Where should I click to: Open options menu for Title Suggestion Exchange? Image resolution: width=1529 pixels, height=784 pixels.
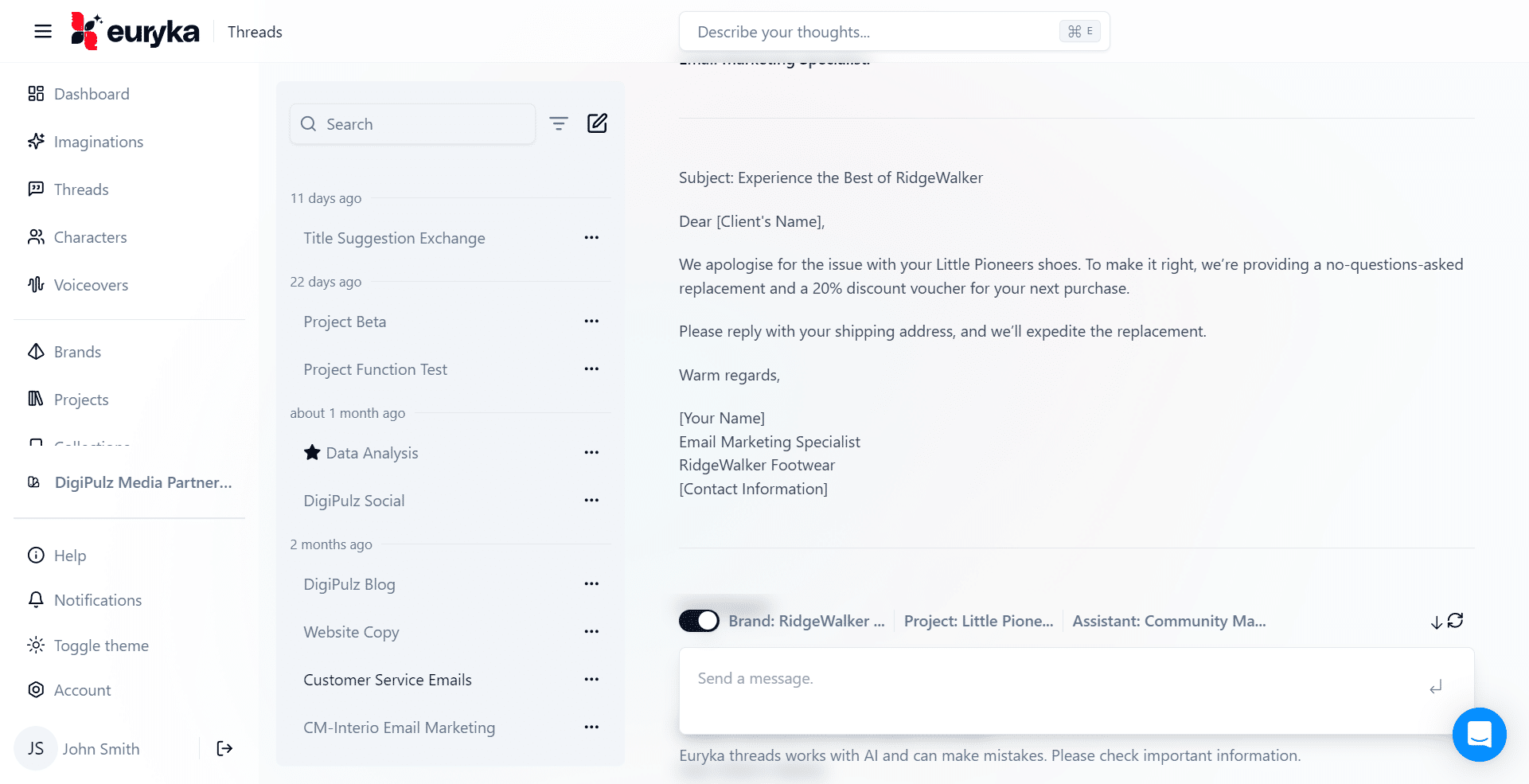point(591,237)
